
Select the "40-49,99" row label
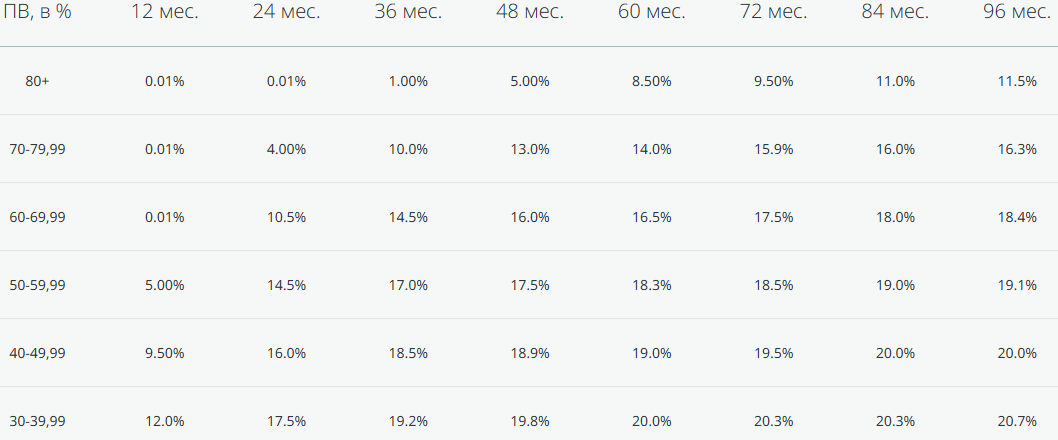38,353
